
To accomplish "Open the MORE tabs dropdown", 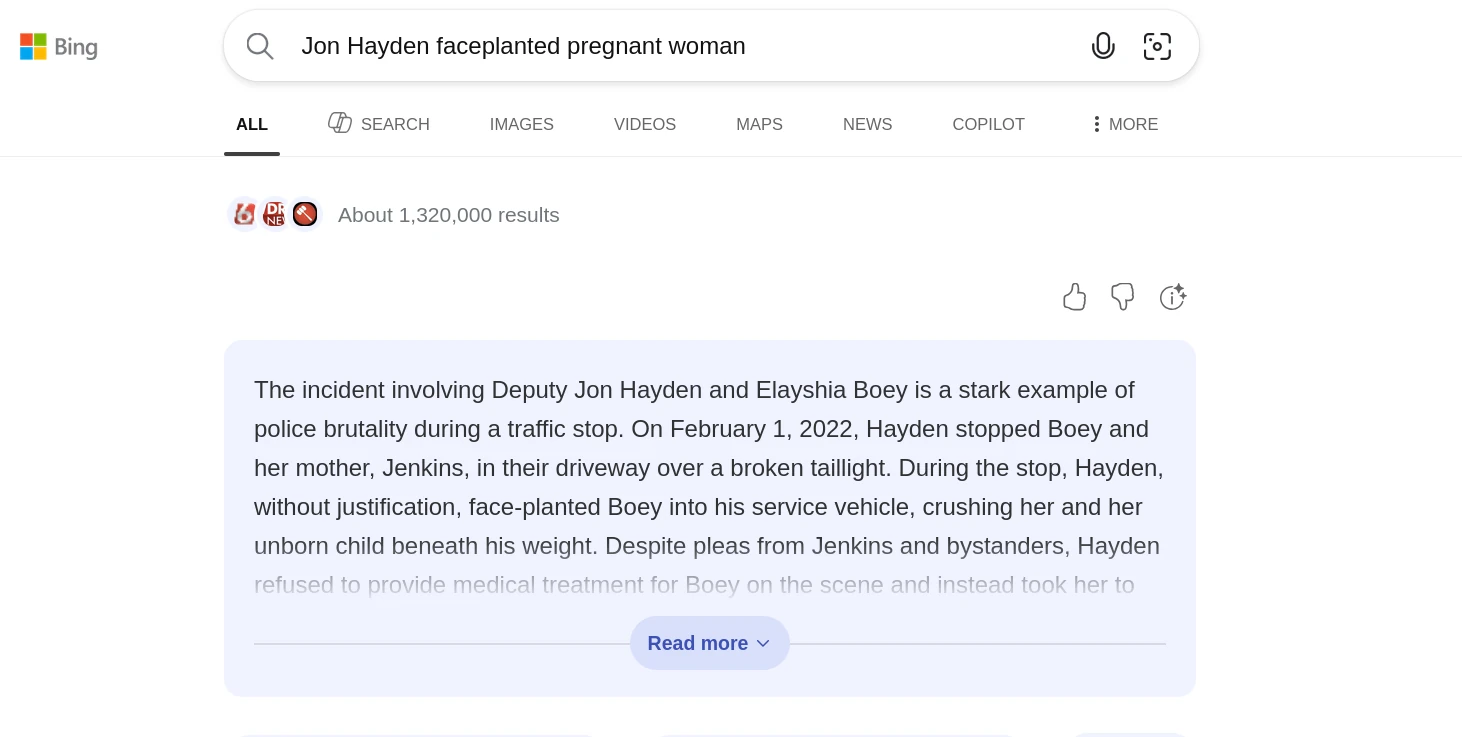I will tap(1126, 124).
